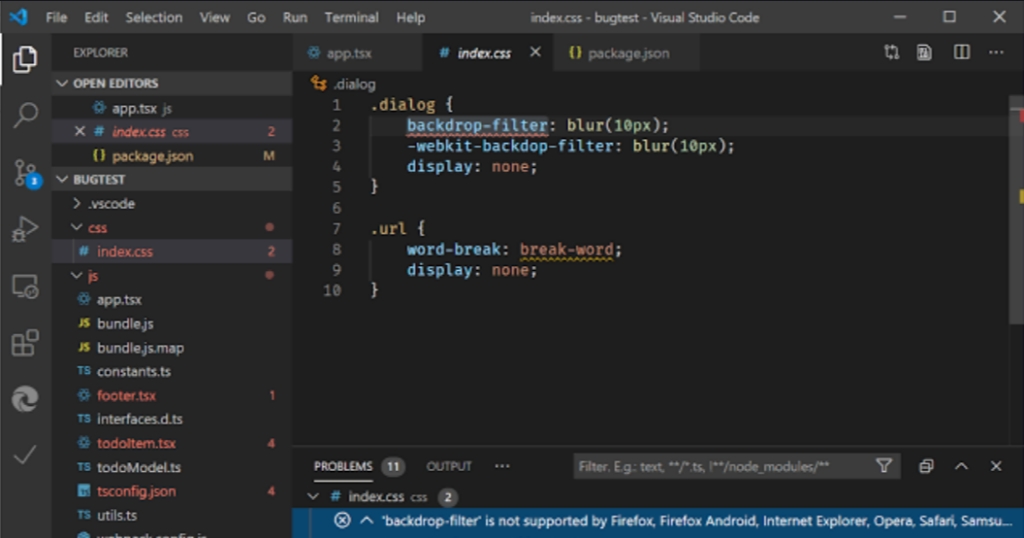The height and width of the screenshot is (538, 1024).
Task: Open app.tsx from Open Editors list
Action: pyautogui.click(x=172, y=108)
